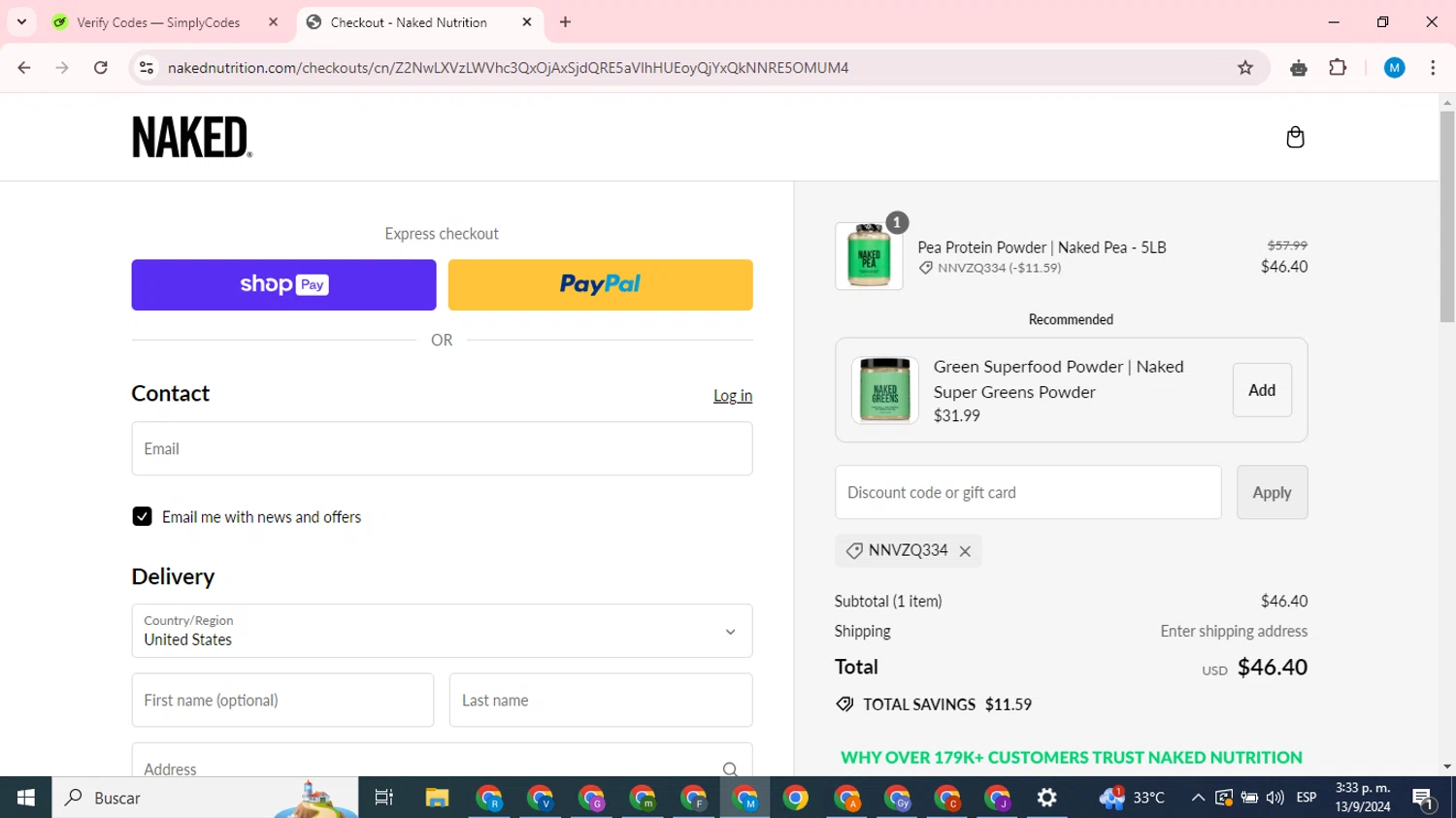
Task: Click the Windows search box Buscar
Action: coord(205,798)
